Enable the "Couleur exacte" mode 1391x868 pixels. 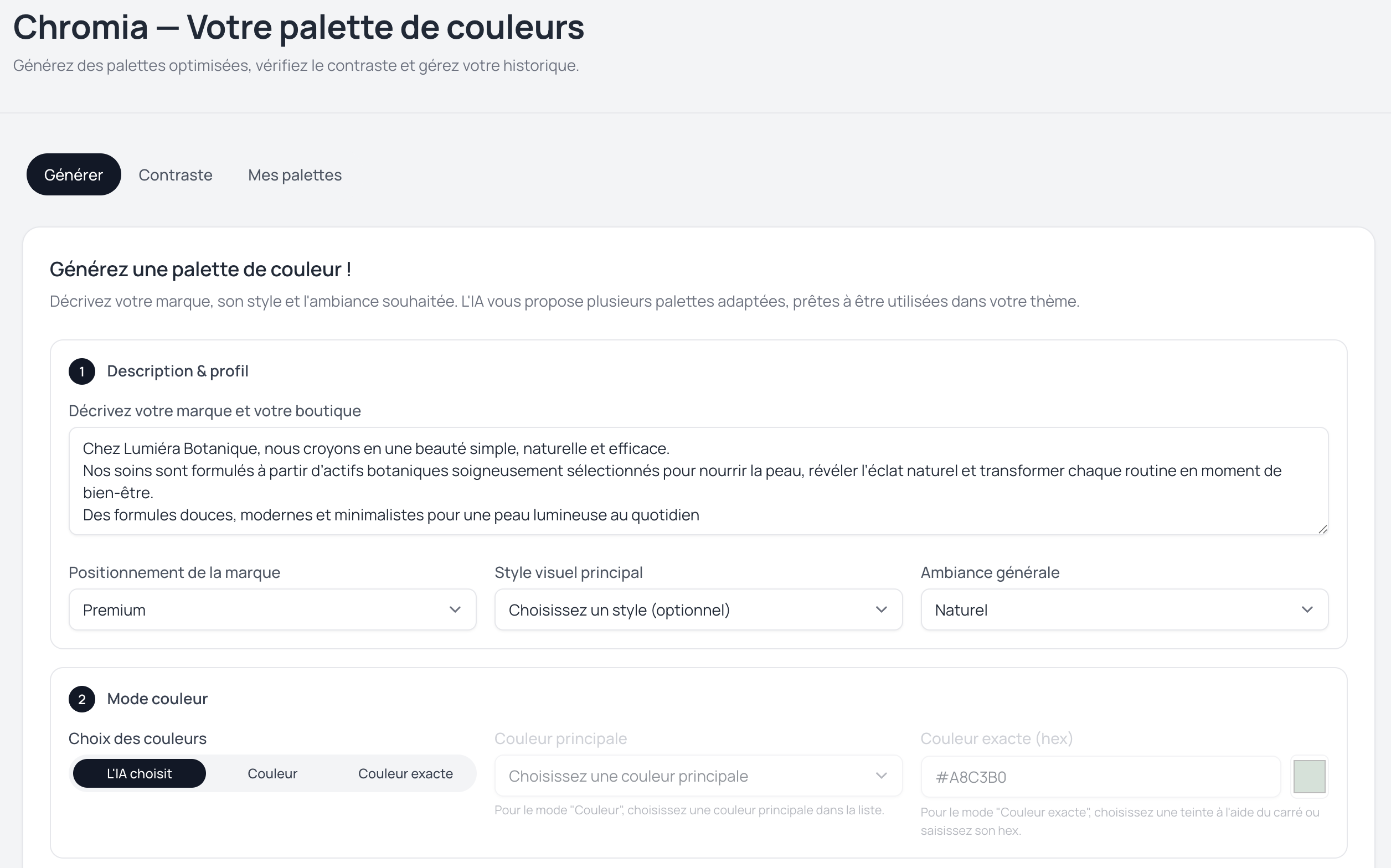[405, 773]
